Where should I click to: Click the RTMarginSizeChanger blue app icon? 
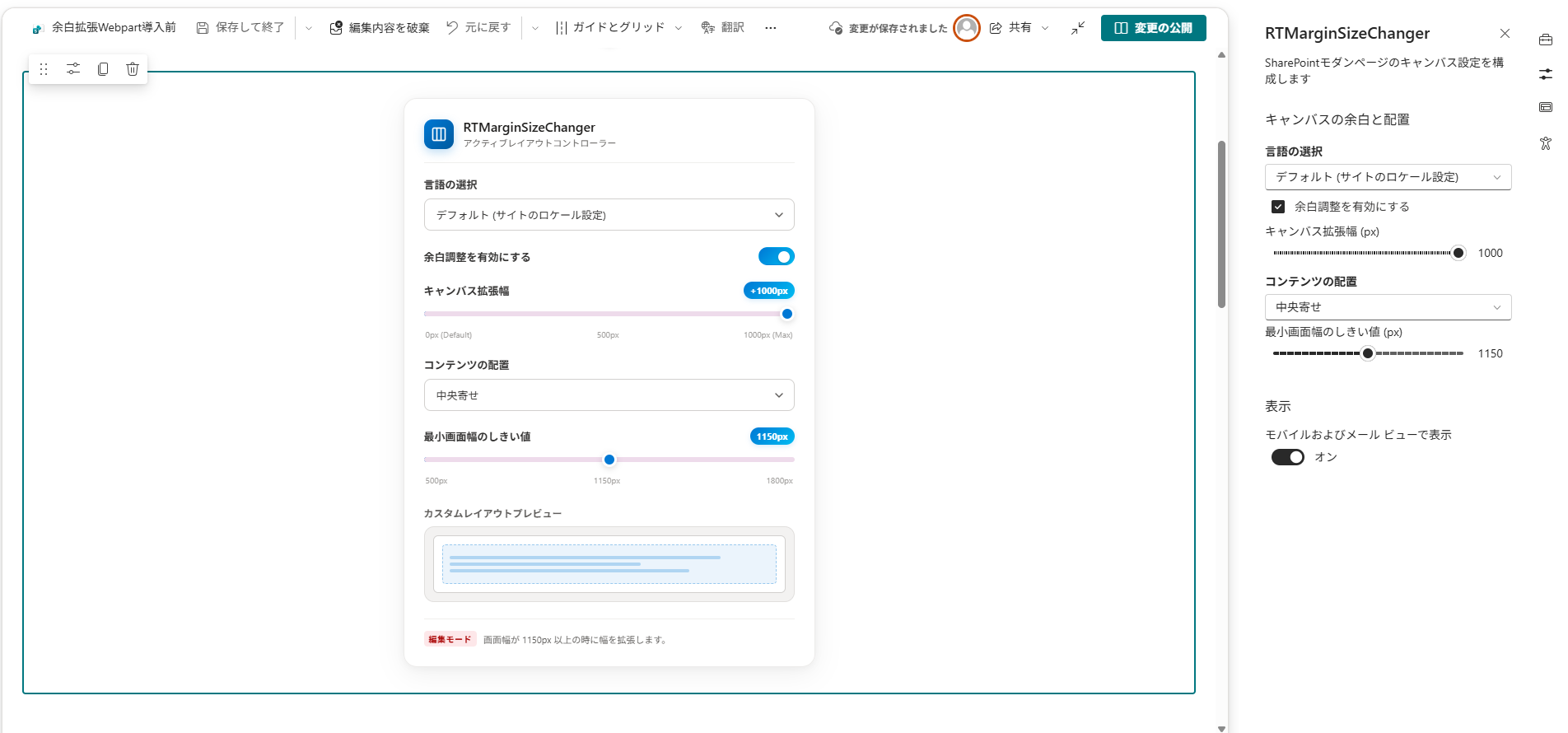pyautogui.click(x=439, y=134)
